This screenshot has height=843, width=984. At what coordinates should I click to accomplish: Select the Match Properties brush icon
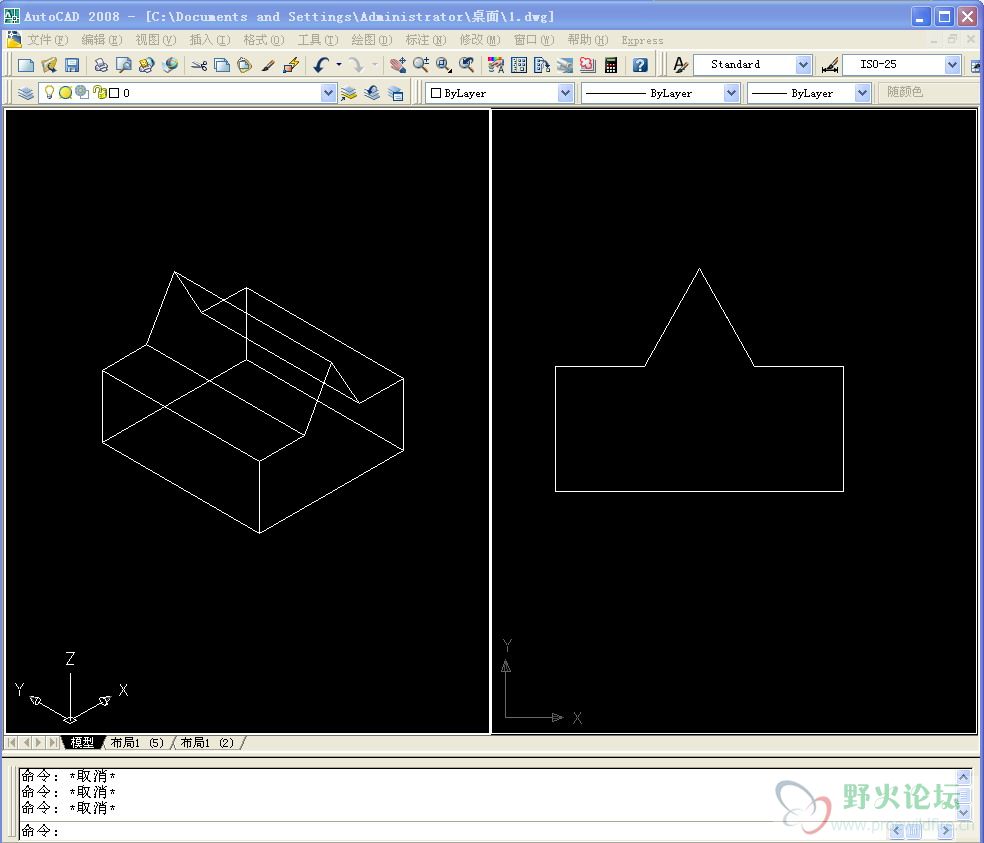click(268, 65)
